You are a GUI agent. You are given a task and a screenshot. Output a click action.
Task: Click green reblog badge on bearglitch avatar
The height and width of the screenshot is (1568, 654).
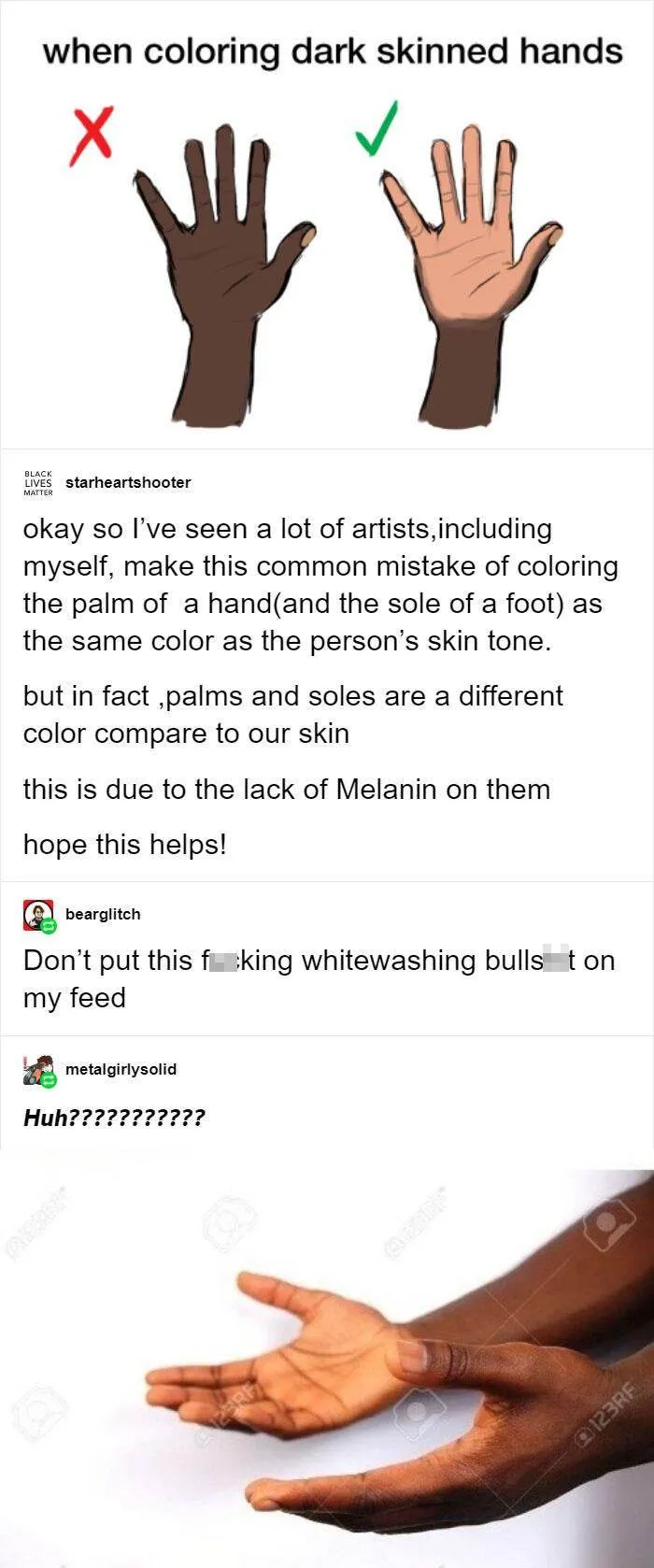coord(50,926)
